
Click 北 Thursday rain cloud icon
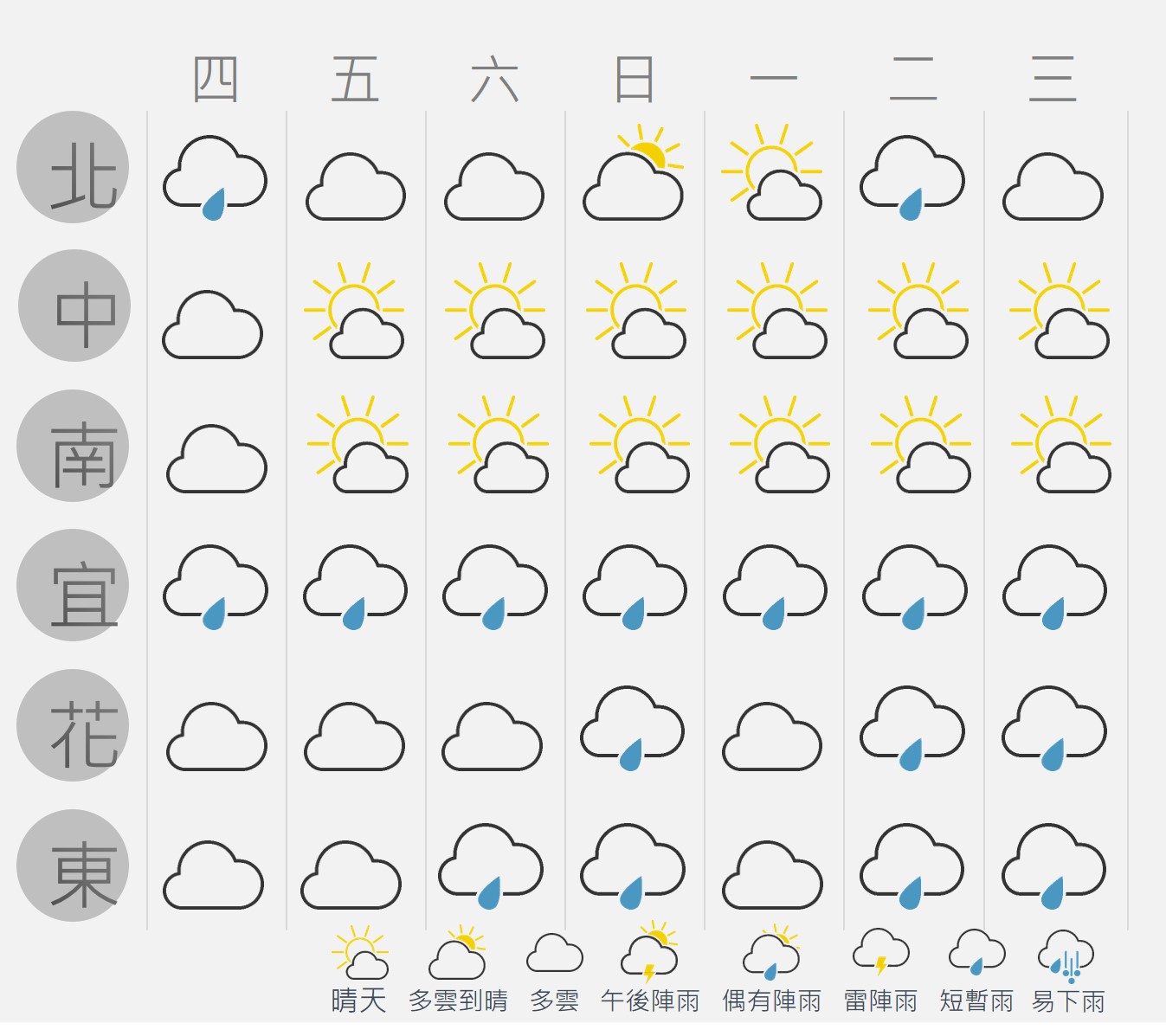(215, 177)
